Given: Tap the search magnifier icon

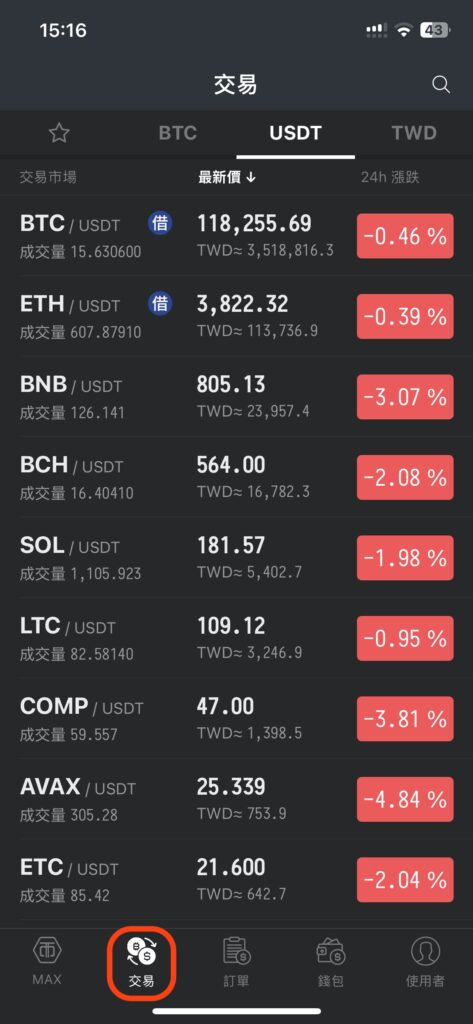Looking at the screenshot, I should click(x=441, y=85).
